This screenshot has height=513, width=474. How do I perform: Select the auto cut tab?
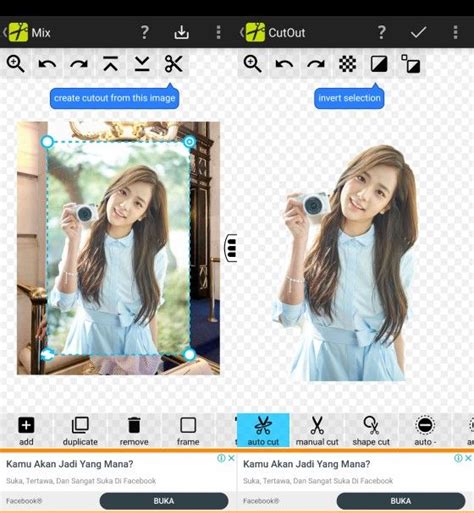tap(263, 430)
